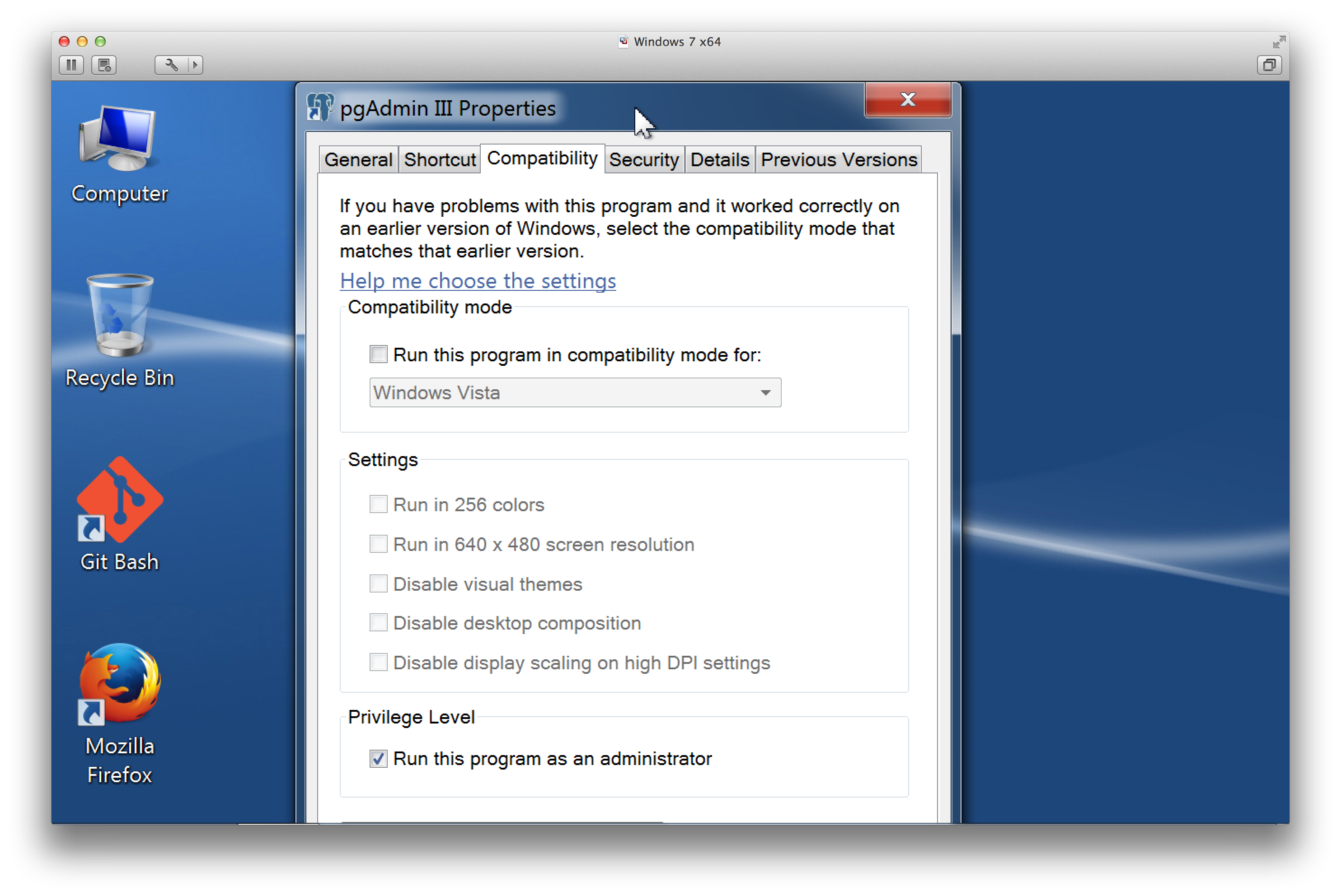Viewport: 1341px width, 896px height.
Task: Select the Recycle Bin icon
Action: pos(119,330)
